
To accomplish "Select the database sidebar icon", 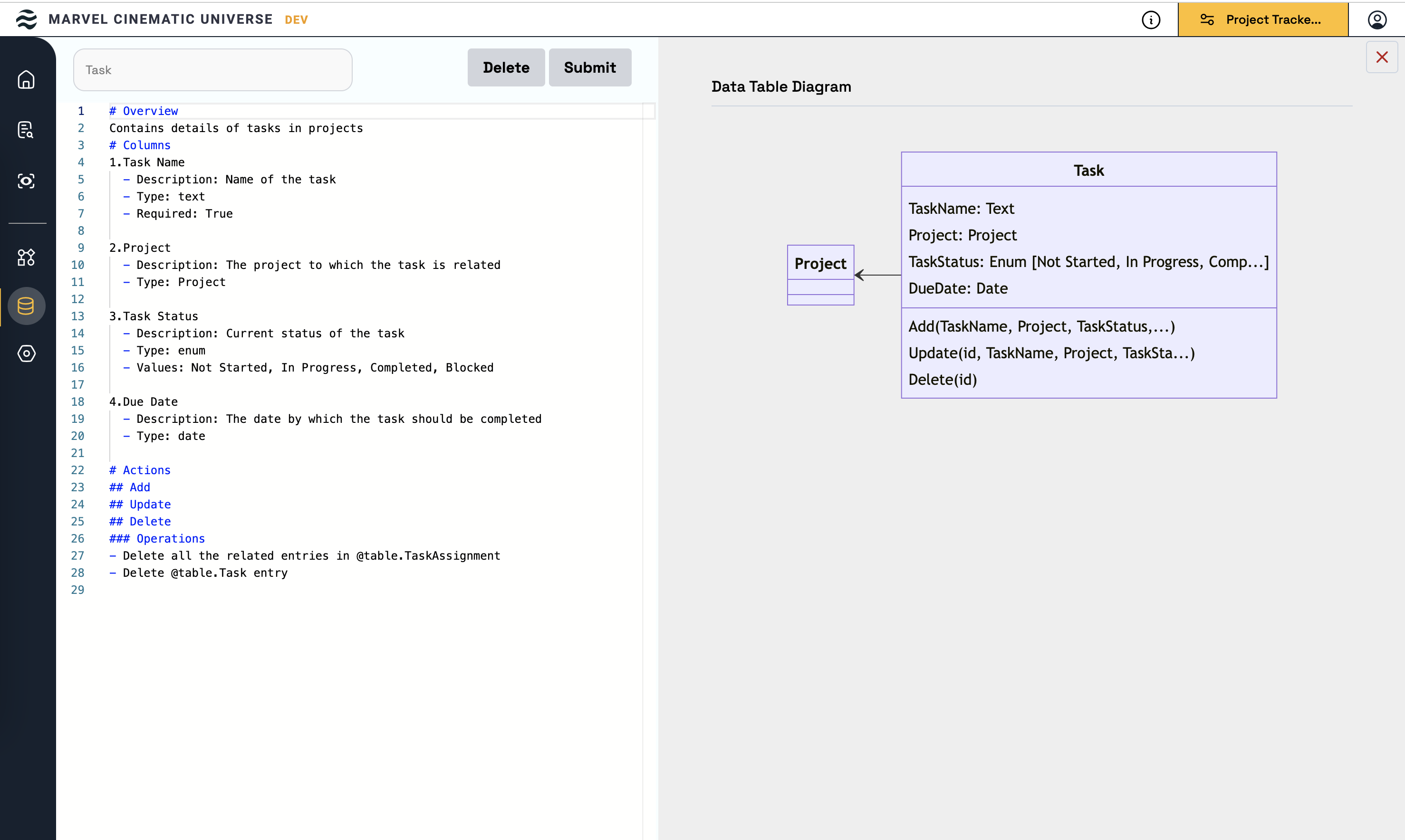I will point(26,306).
